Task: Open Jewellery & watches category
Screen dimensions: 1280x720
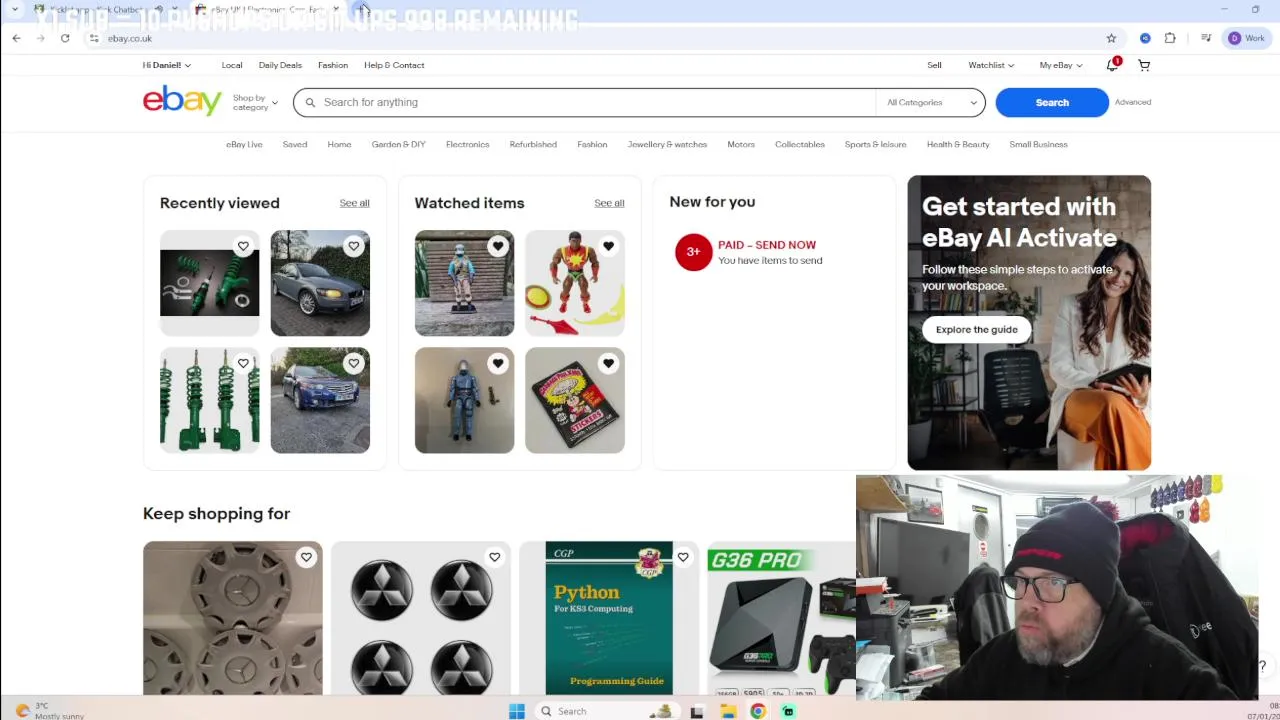Action: point(667,144)
